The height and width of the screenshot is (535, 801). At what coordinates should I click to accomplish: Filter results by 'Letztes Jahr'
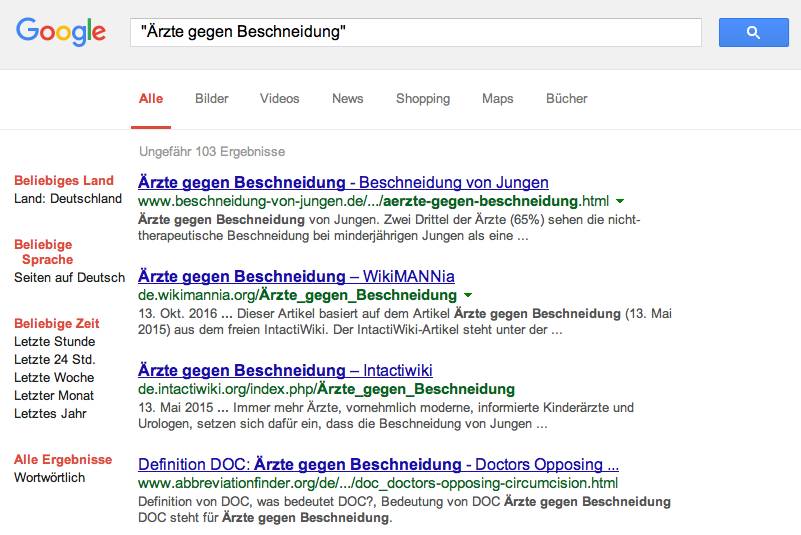pos(50,414)
